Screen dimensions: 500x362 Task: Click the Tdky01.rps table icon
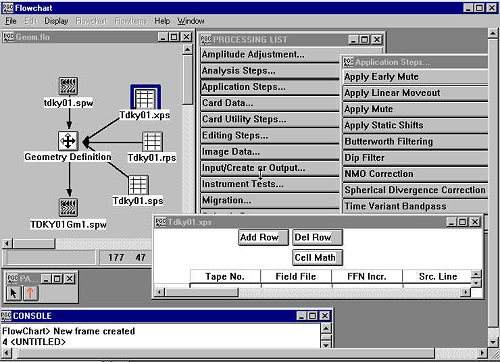pos(152,142)
